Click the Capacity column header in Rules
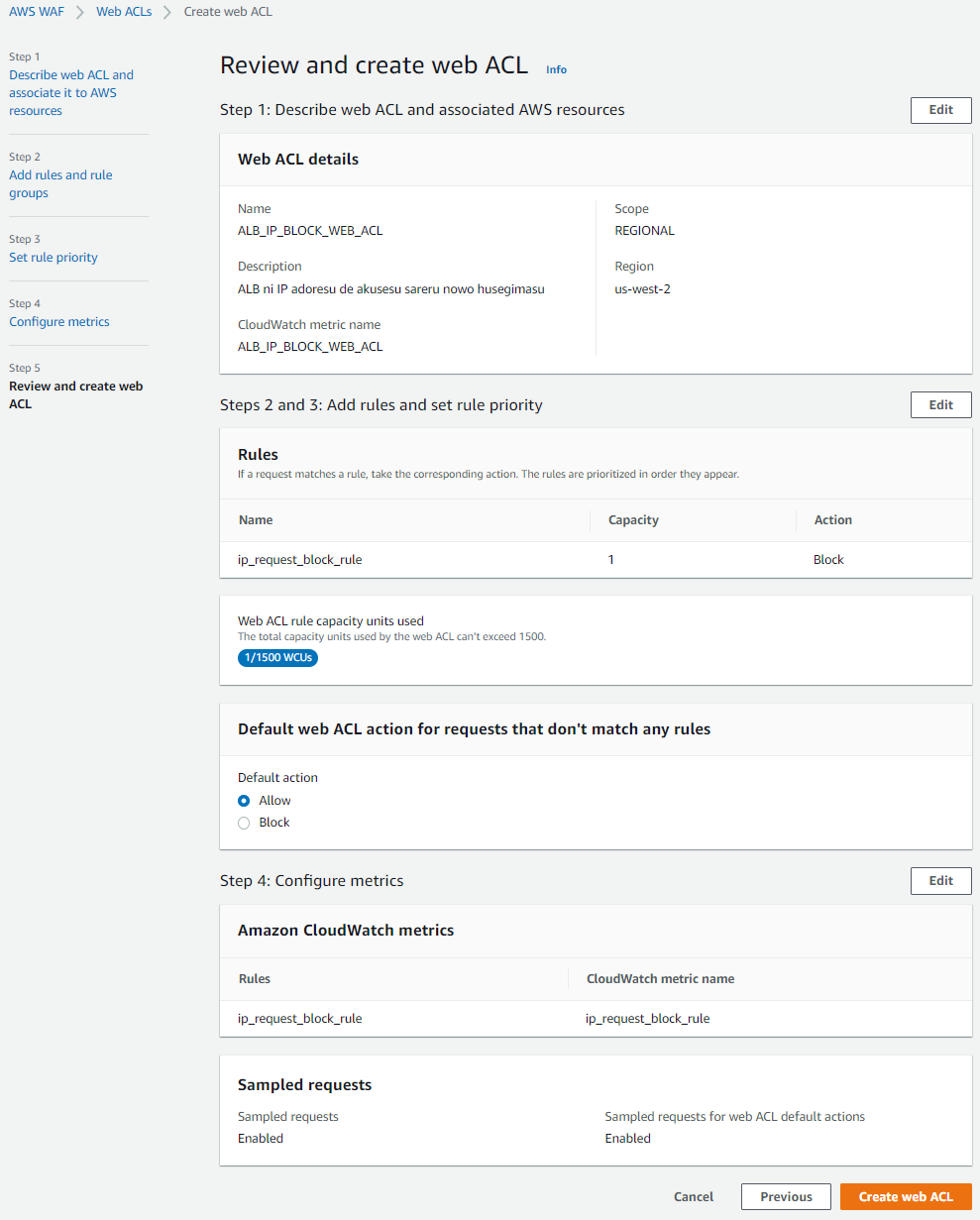Image resolution: width=980 pixels, height=1220 pixels. [x=633, y=519]
